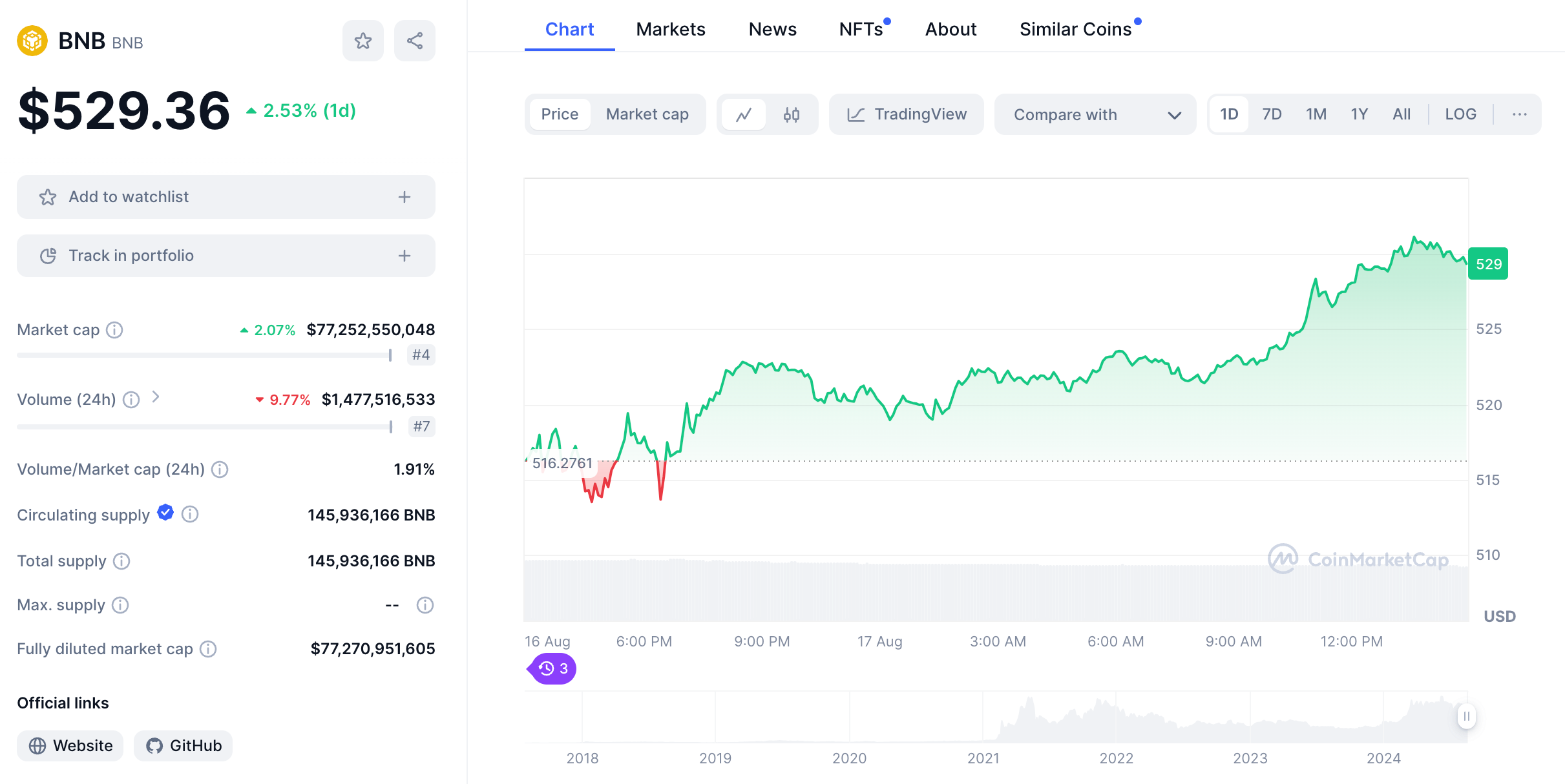Click info icon next to Max. supply dashes

[x=425, y=605]
